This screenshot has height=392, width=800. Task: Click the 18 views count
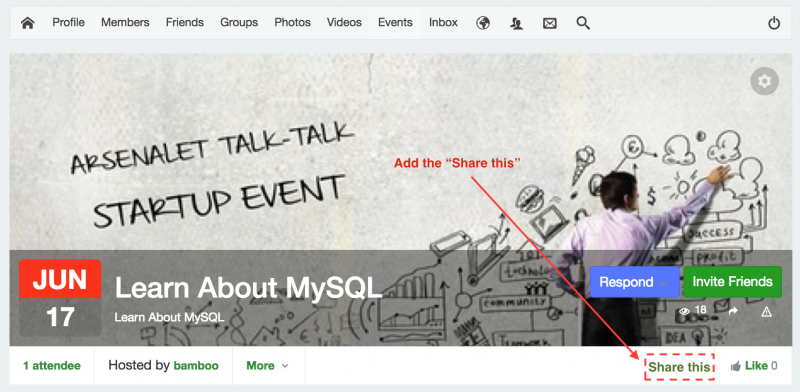[701, 310]
